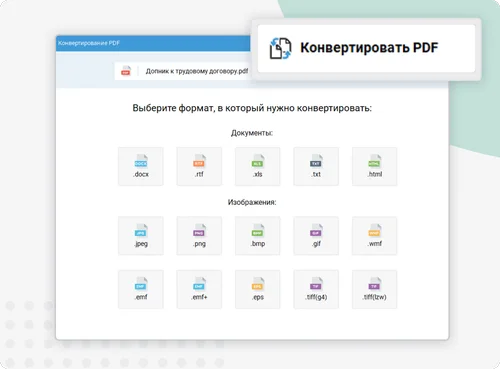Screen dimensions: 500x369
Task: Click the Конвертировать PDF button
Action: point(366,48)
